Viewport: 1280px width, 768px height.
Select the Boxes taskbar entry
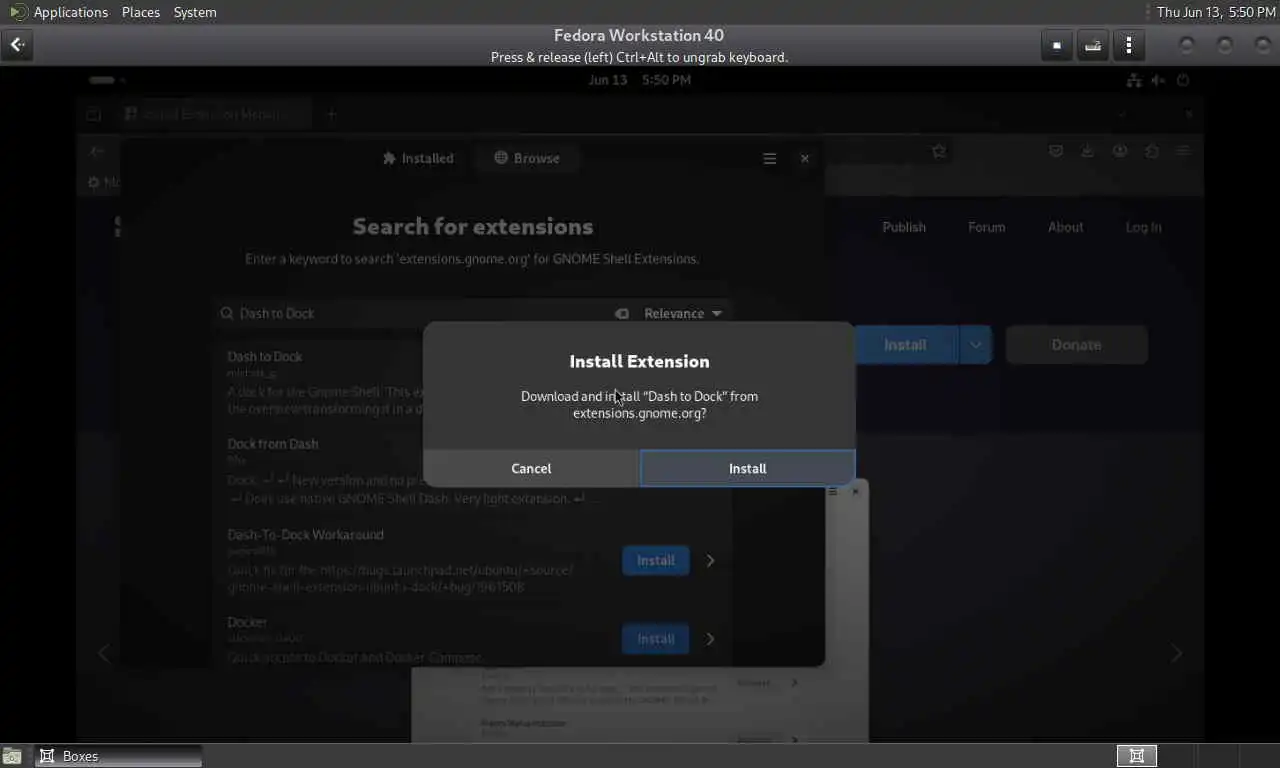coord(118,756)
